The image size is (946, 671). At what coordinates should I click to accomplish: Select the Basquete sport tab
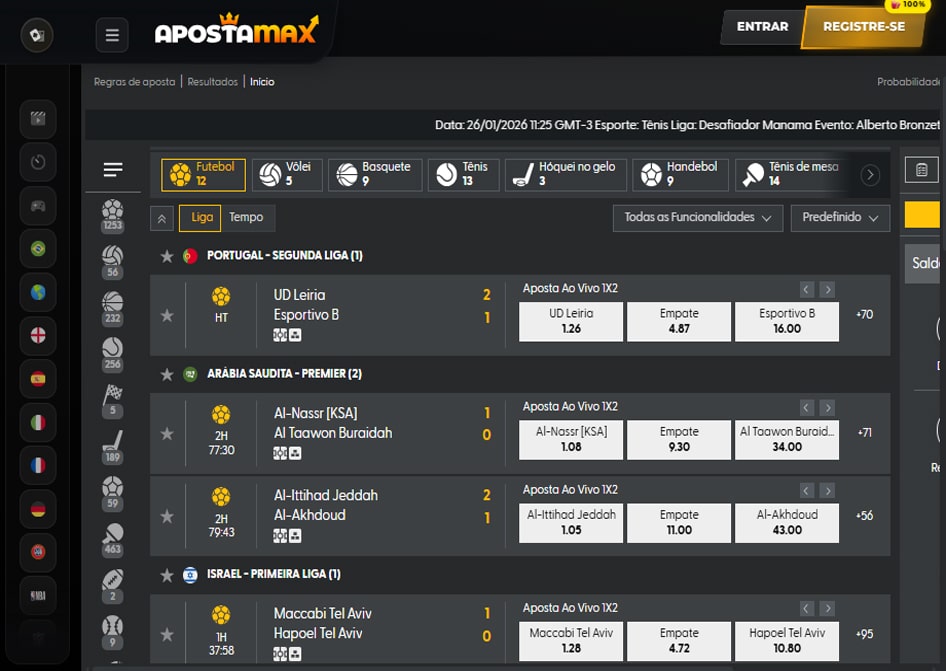pyautogui.click(x=375, y=174)
